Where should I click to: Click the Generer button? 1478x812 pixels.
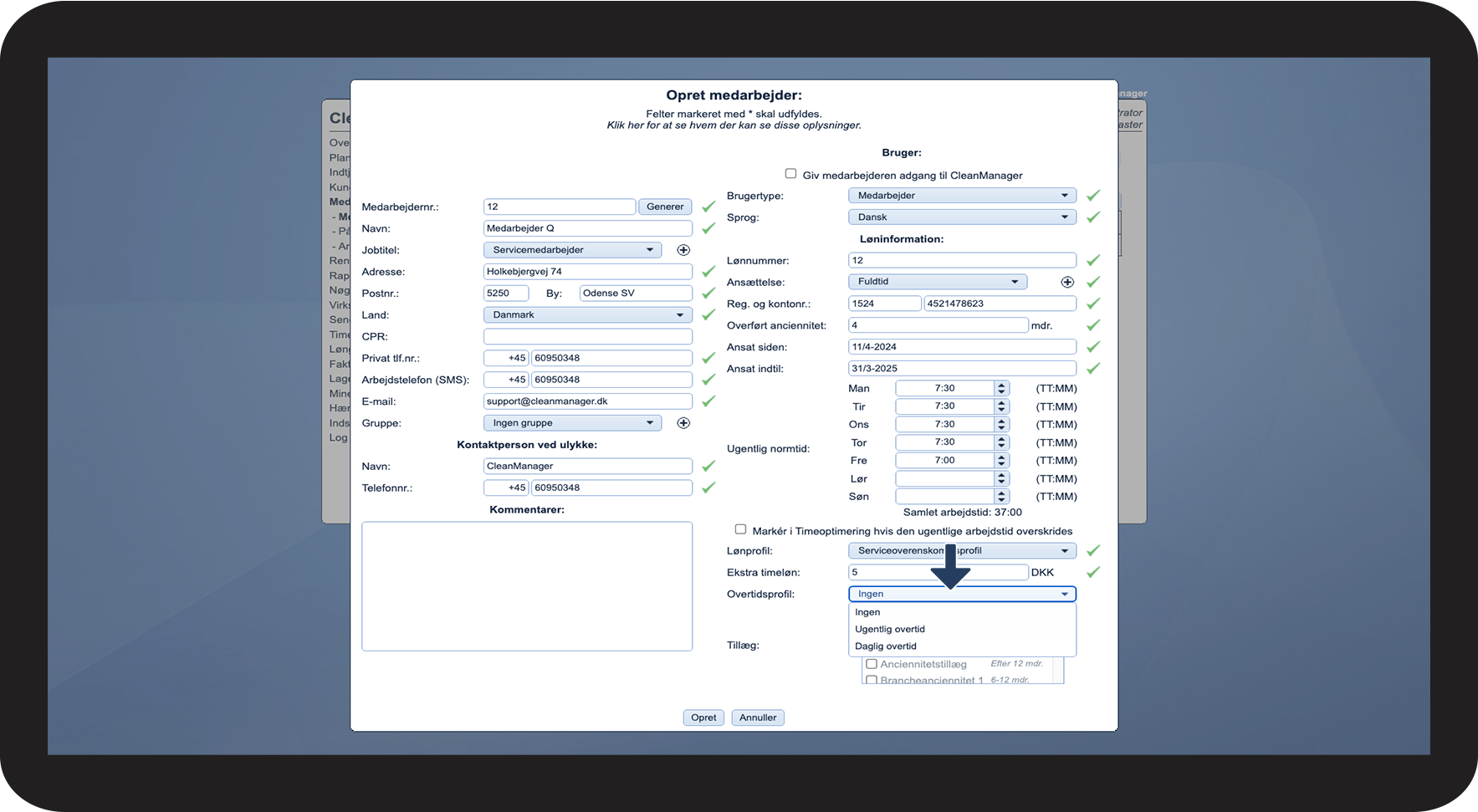tap(665, 207)
